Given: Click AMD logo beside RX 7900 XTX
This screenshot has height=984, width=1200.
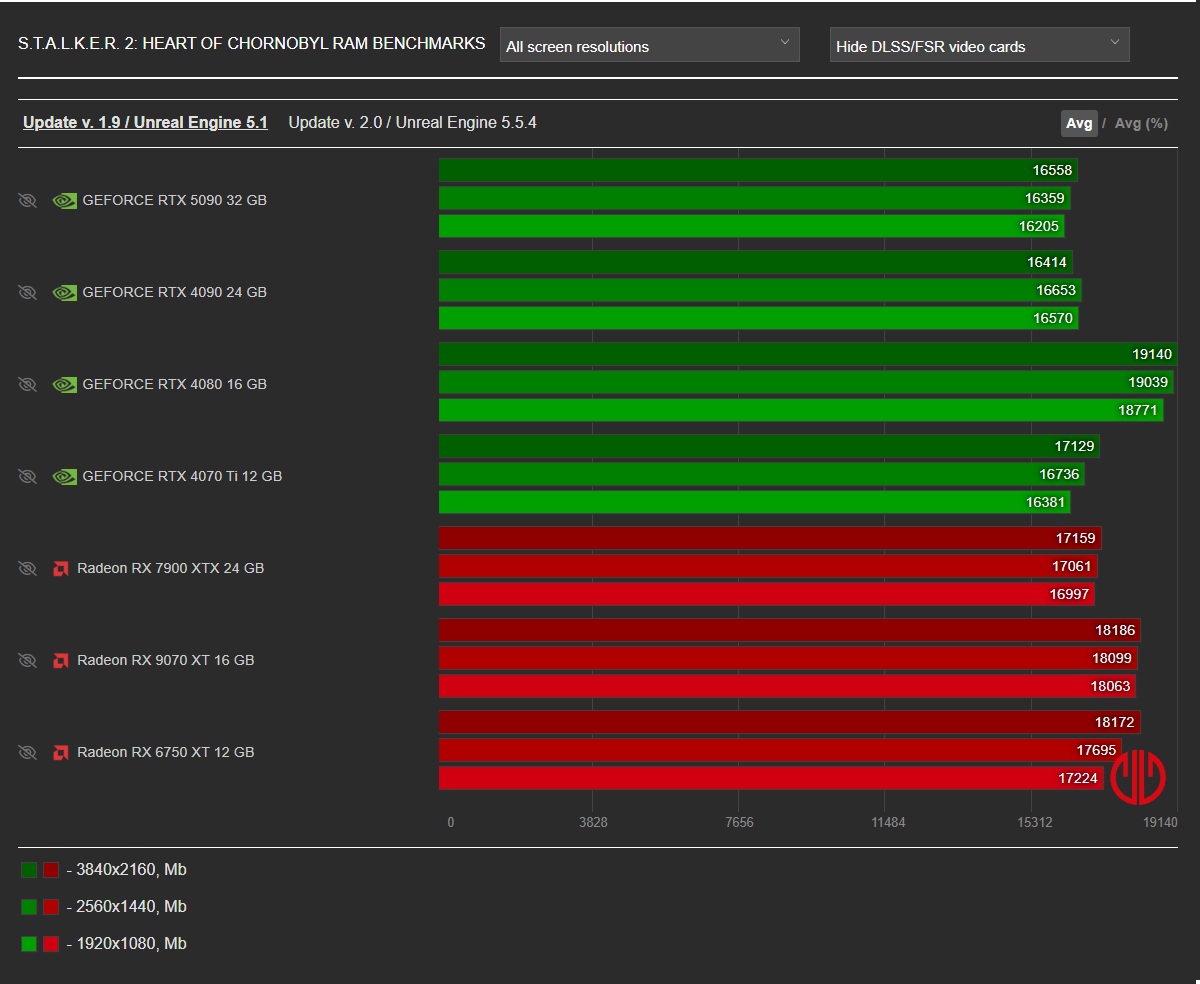Looking at the screenshot, I should click(x=60, y=568).
